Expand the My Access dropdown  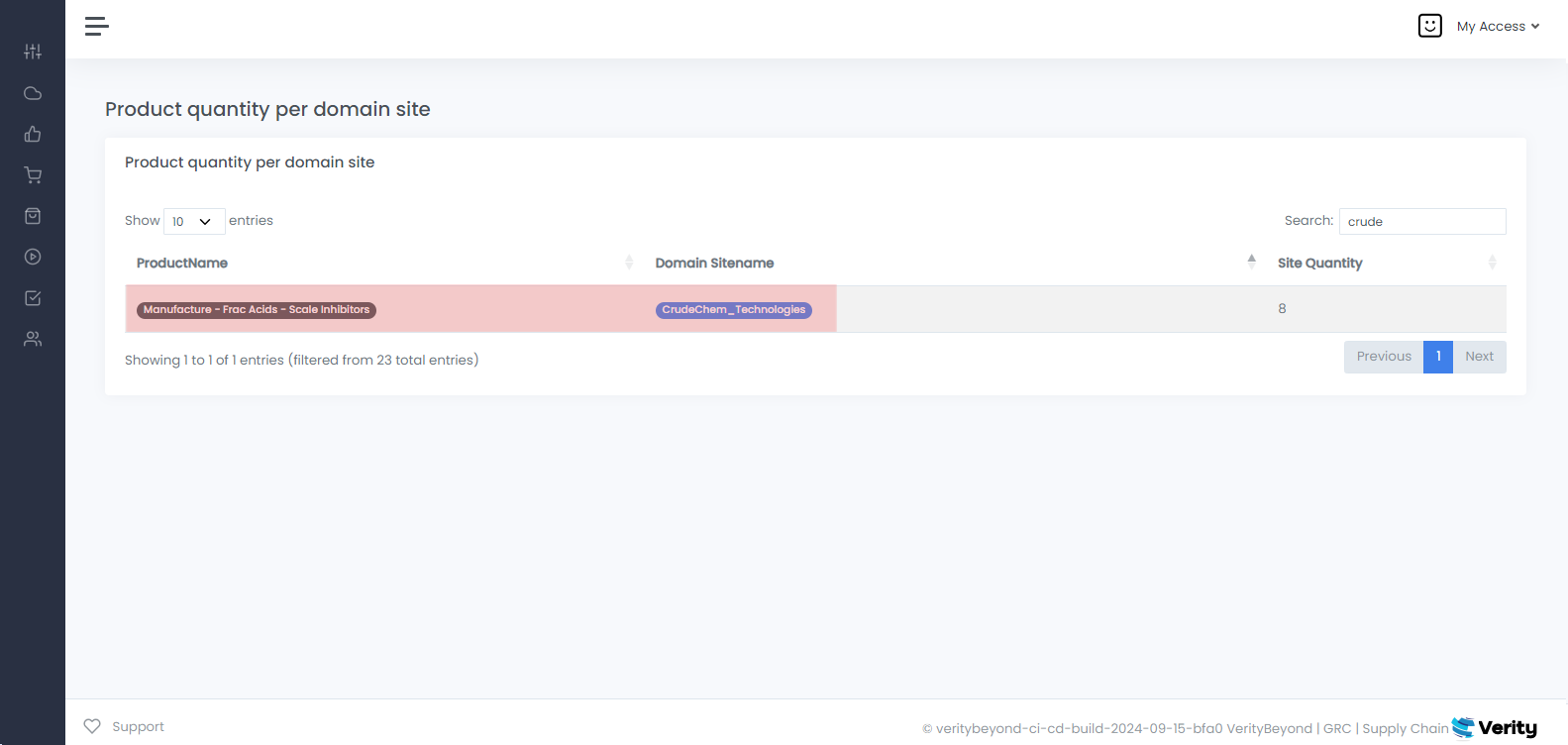1498,27
